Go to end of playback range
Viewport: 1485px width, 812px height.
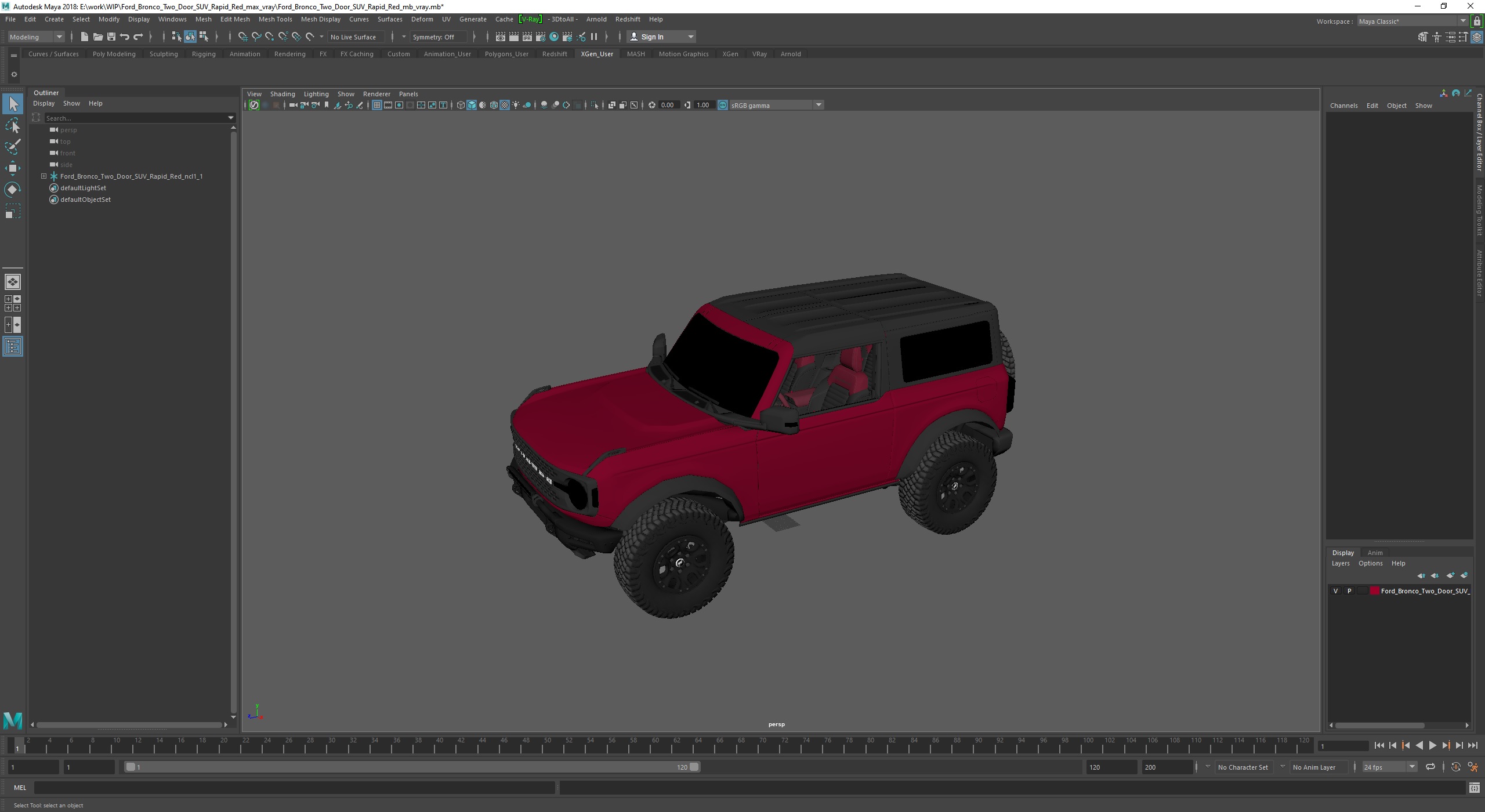click(x=1473, y=746)
